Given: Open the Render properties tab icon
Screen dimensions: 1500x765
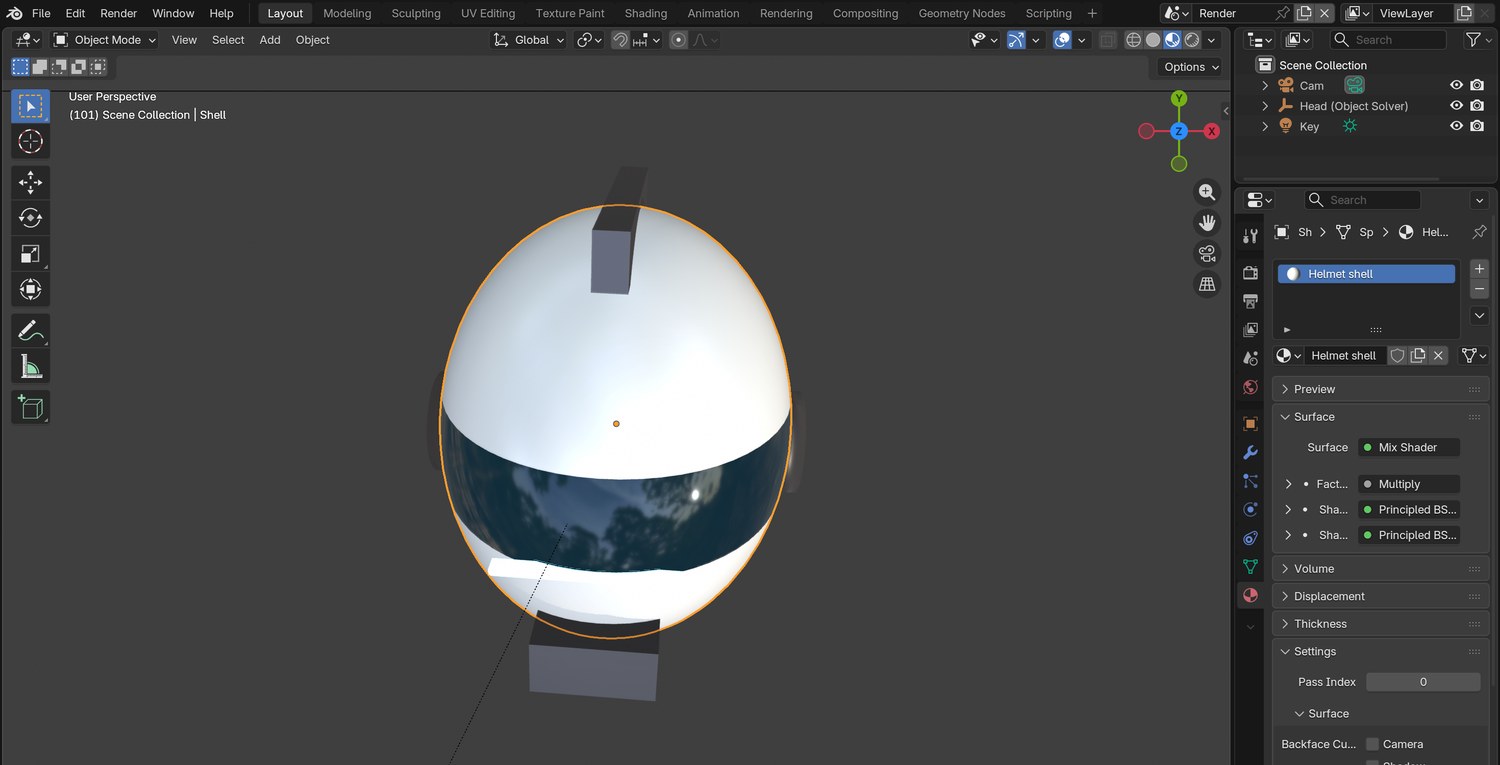Looking at the screenshot, I should [1250, 273].
